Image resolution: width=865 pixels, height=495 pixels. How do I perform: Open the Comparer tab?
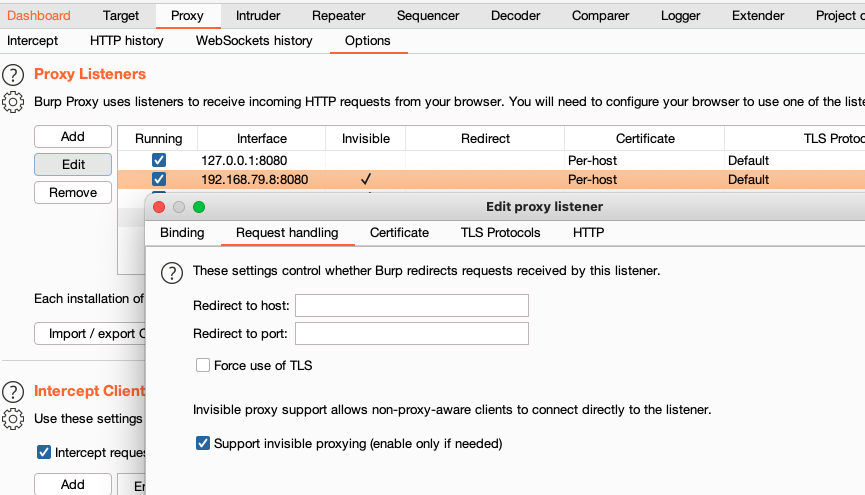[x=601, y=15]
